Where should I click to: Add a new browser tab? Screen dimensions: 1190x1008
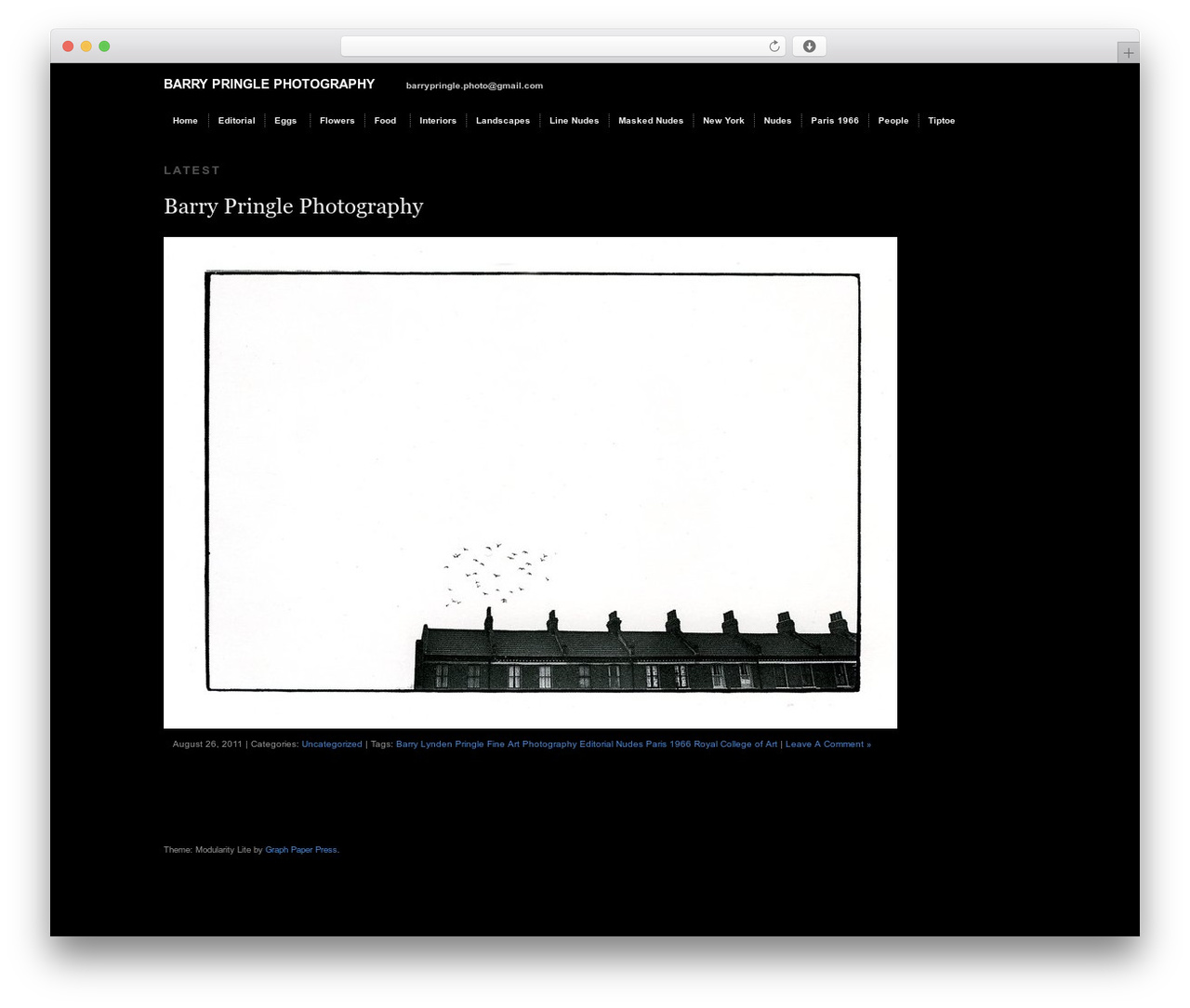(1128, 53)
